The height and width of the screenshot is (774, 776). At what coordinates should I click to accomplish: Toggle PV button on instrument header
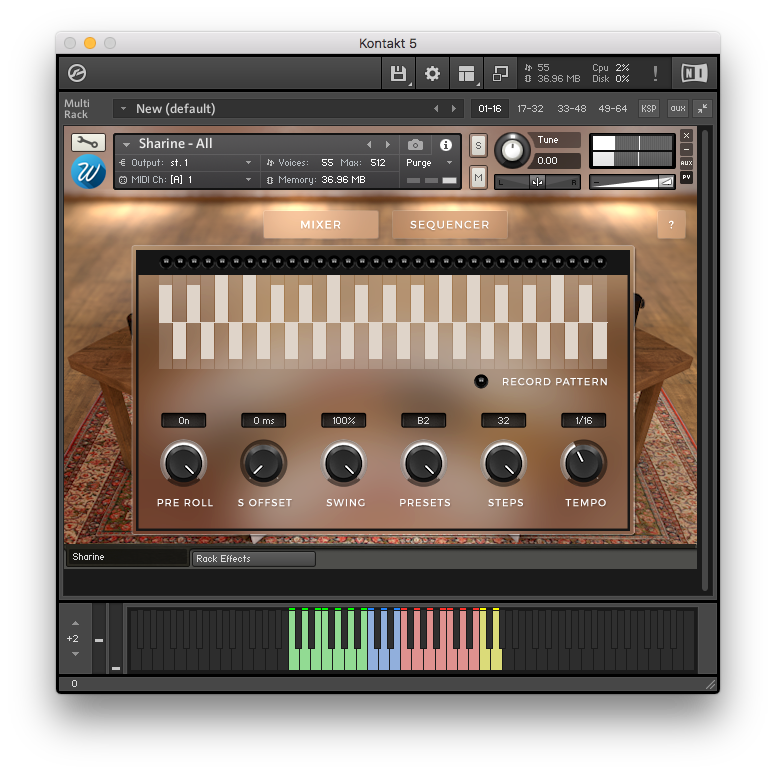tap(686, 177)
